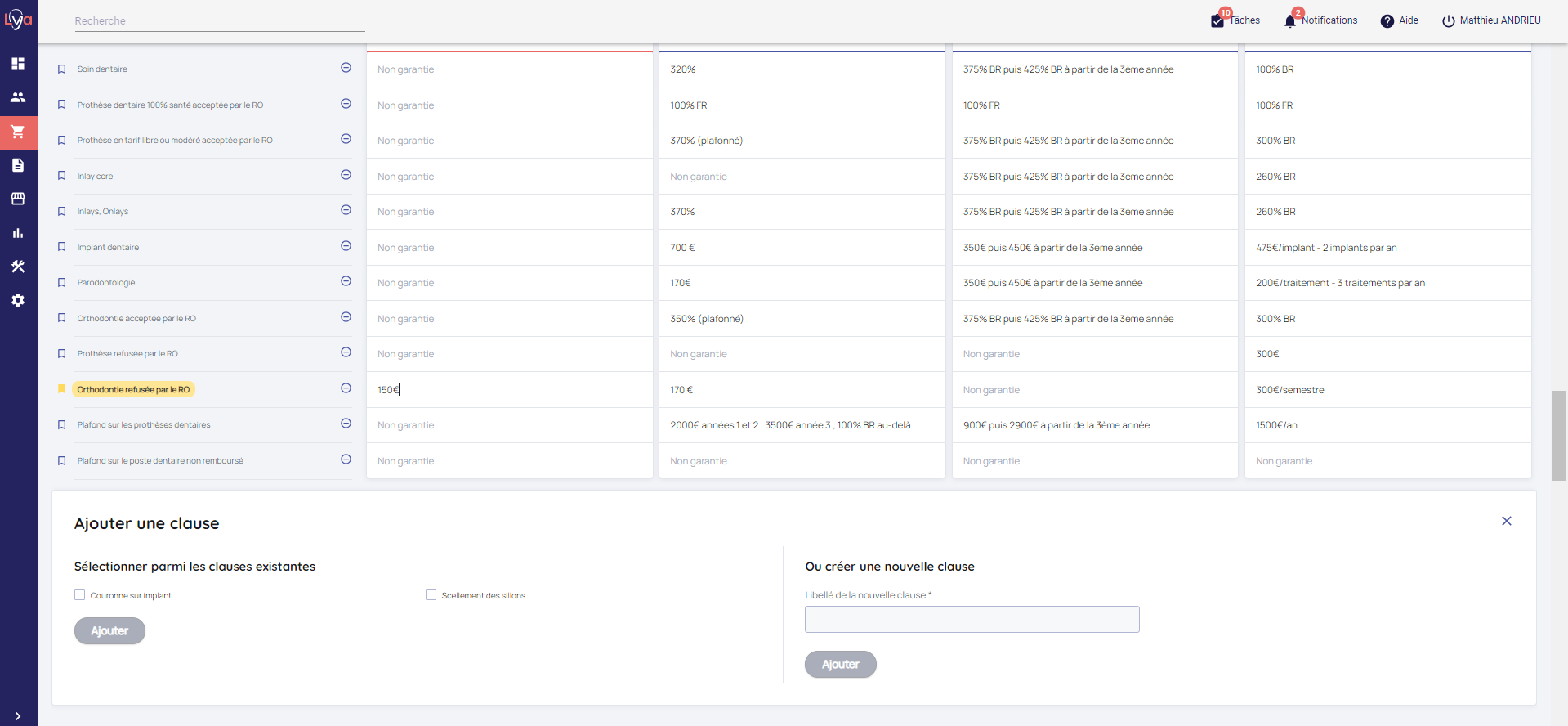The width and height of the screenshot is (1568, 726).
Task: Remove the Soin dentaire row
Action: pos(346,68)
